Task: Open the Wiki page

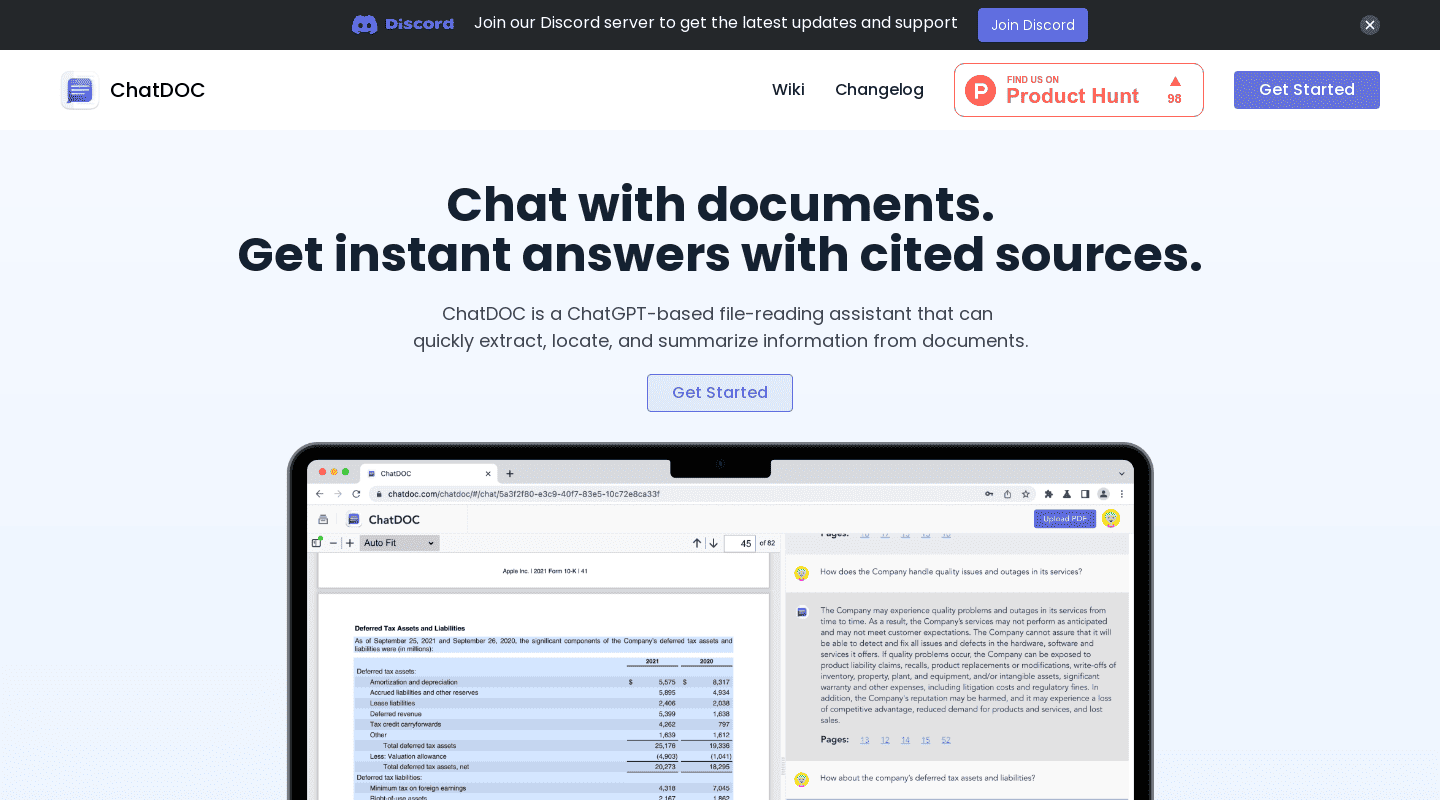Action: pyautogui.click(x=788, y=90)
